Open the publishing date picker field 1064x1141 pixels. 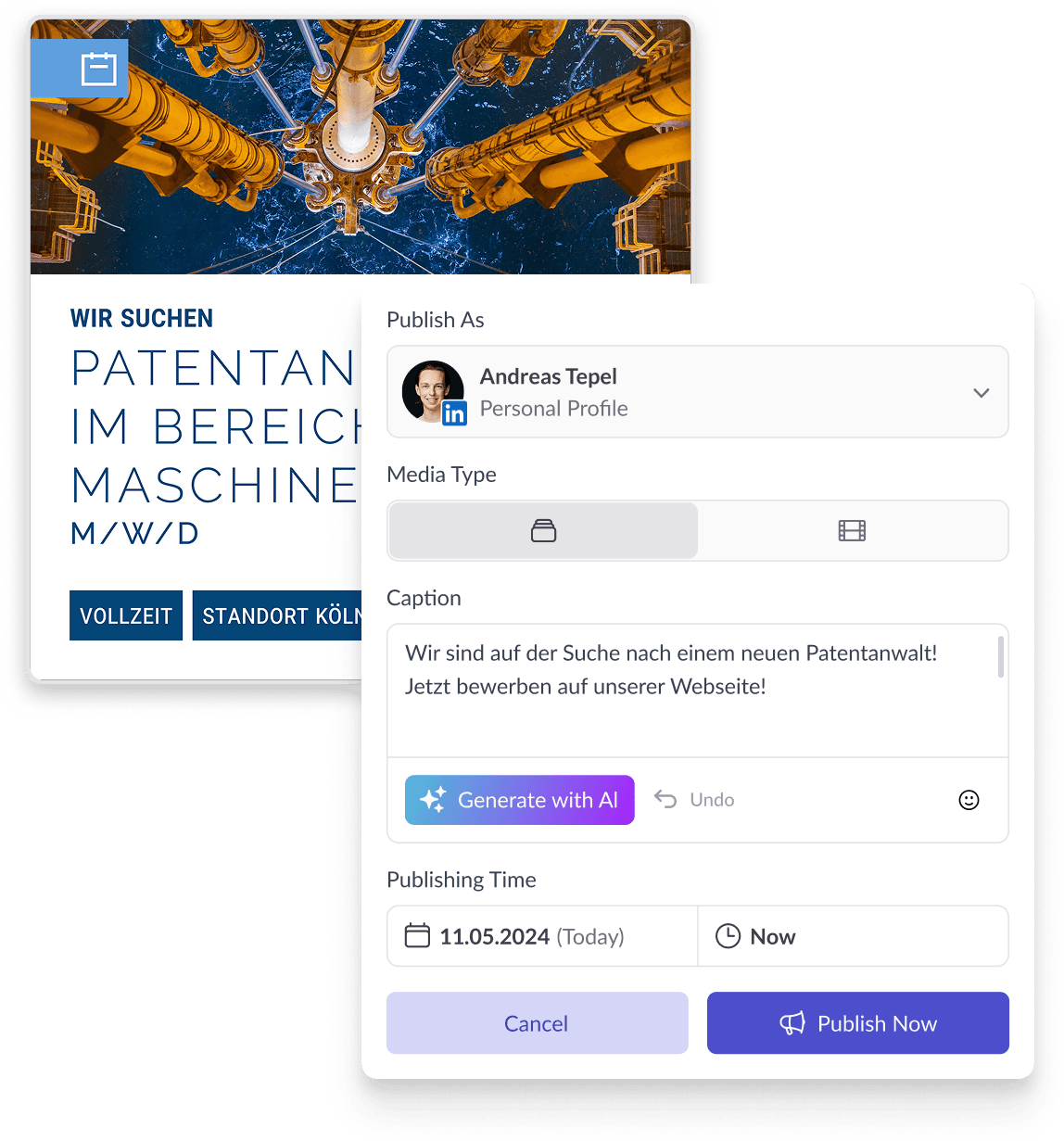pos(542,936)
